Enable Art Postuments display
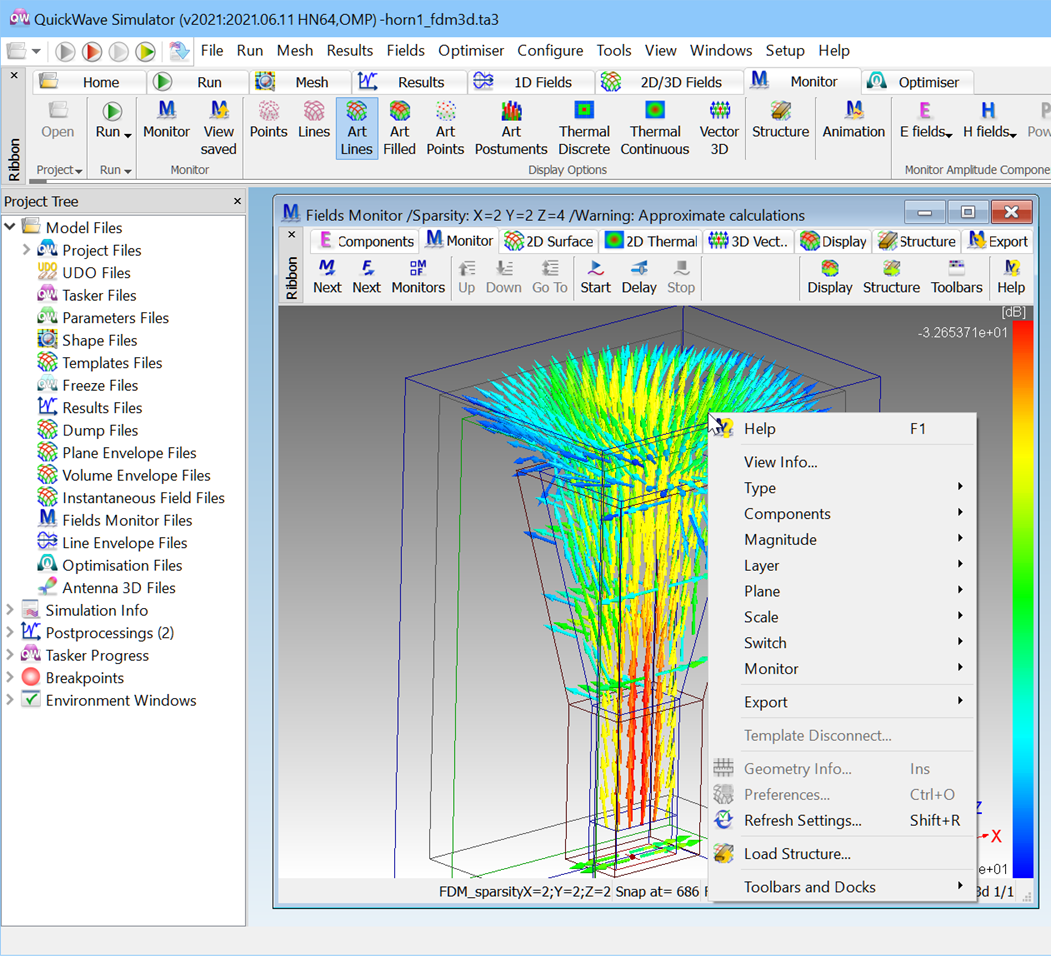Viewport: 1051px width, 956px height. tap(511, 128)
